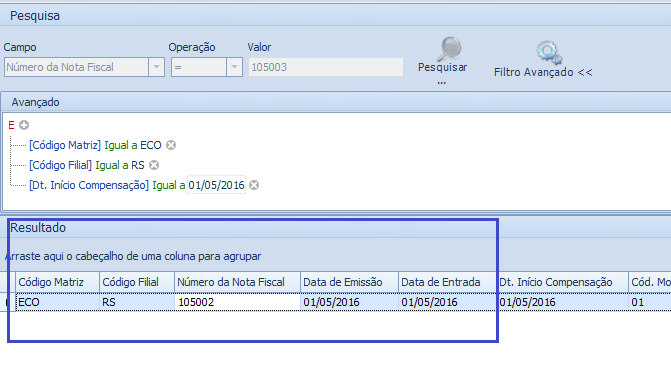Click the 01/05/2016 value in the filter condition

click(217, 185)
